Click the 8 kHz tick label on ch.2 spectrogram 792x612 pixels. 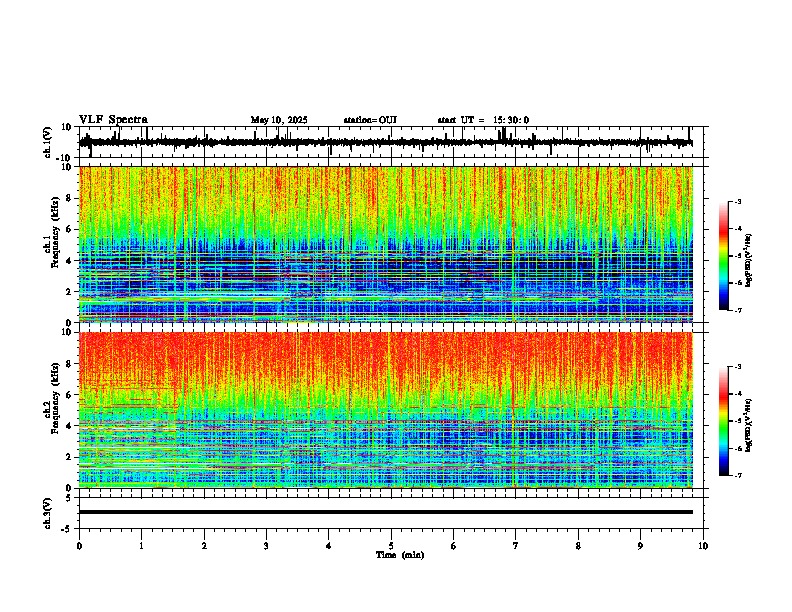[x=70, y=364]
